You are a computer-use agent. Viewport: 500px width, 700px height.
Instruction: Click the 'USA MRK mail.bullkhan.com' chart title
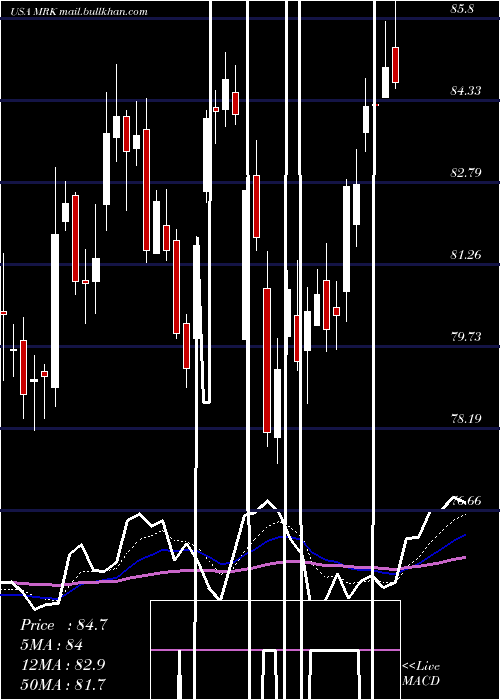tap(79, 12)
